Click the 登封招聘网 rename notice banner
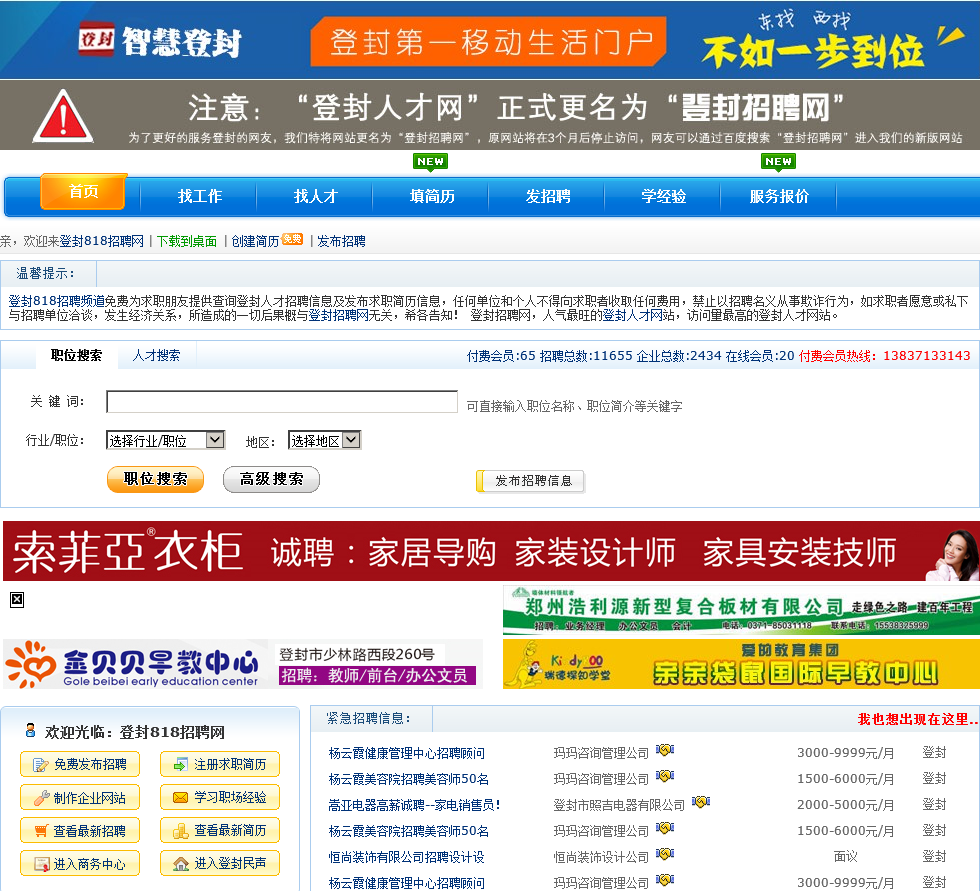980x891 pixels. [x=490, y=115]
